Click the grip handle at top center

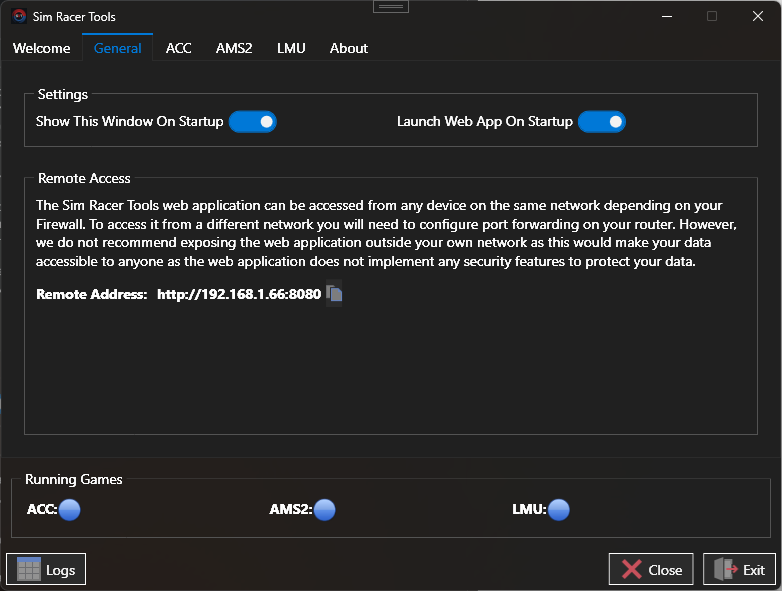coord(391,6)
